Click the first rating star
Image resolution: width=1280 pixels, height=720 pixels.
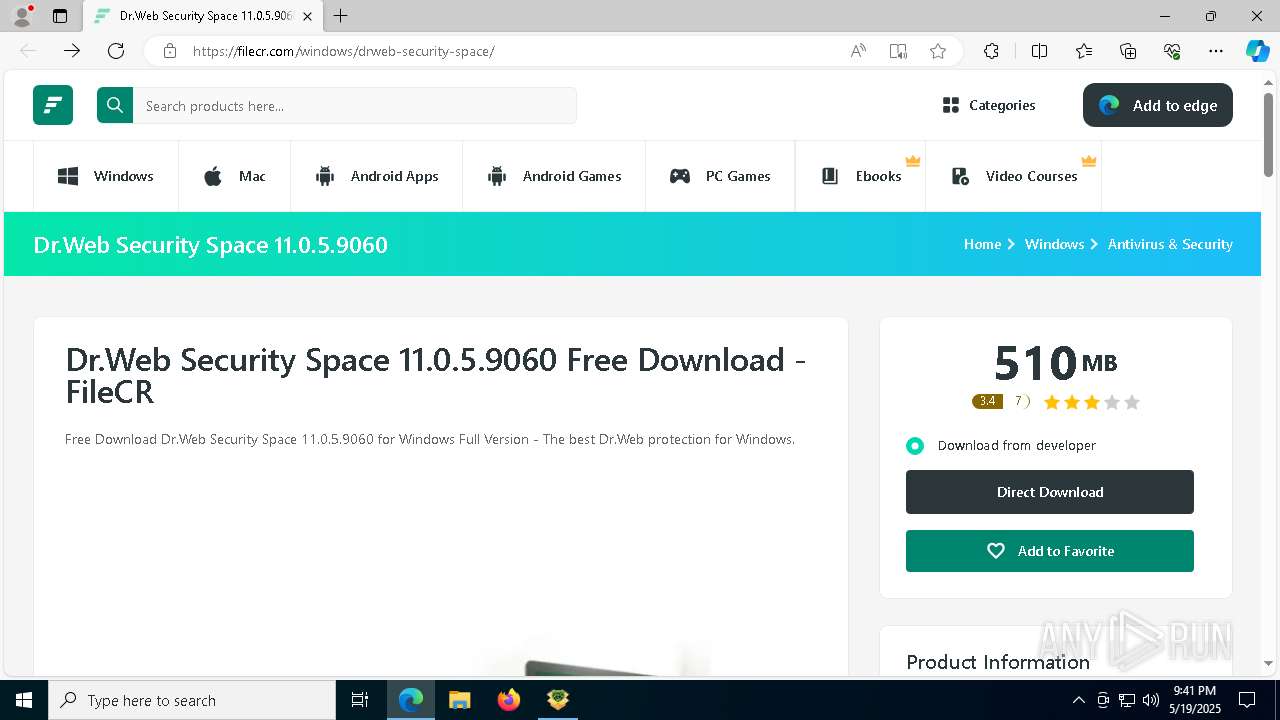(x=1052, y=402)
